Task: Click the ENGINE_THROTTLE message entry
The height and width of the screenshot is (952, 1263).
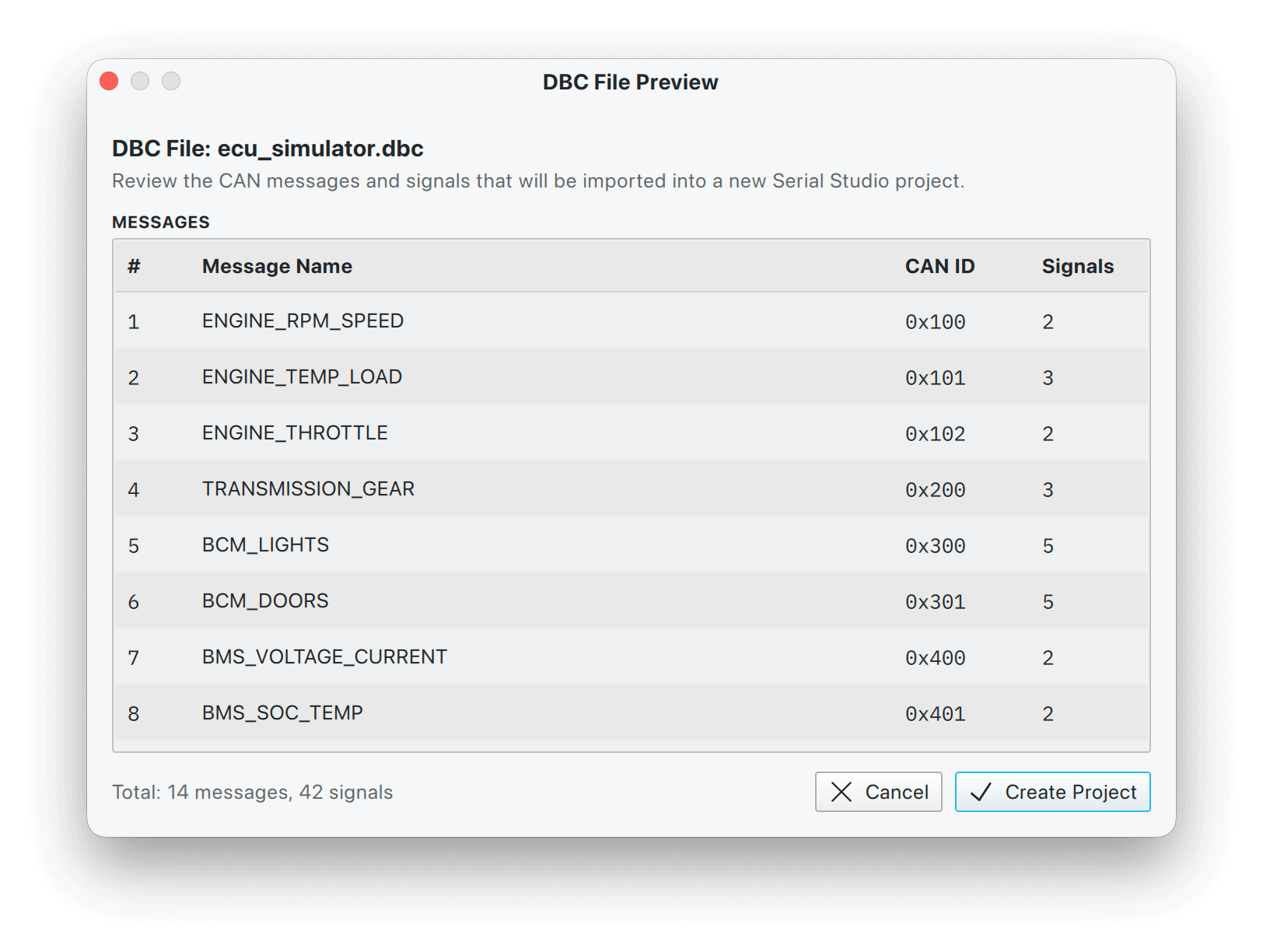Action: (x=295, y=433)
